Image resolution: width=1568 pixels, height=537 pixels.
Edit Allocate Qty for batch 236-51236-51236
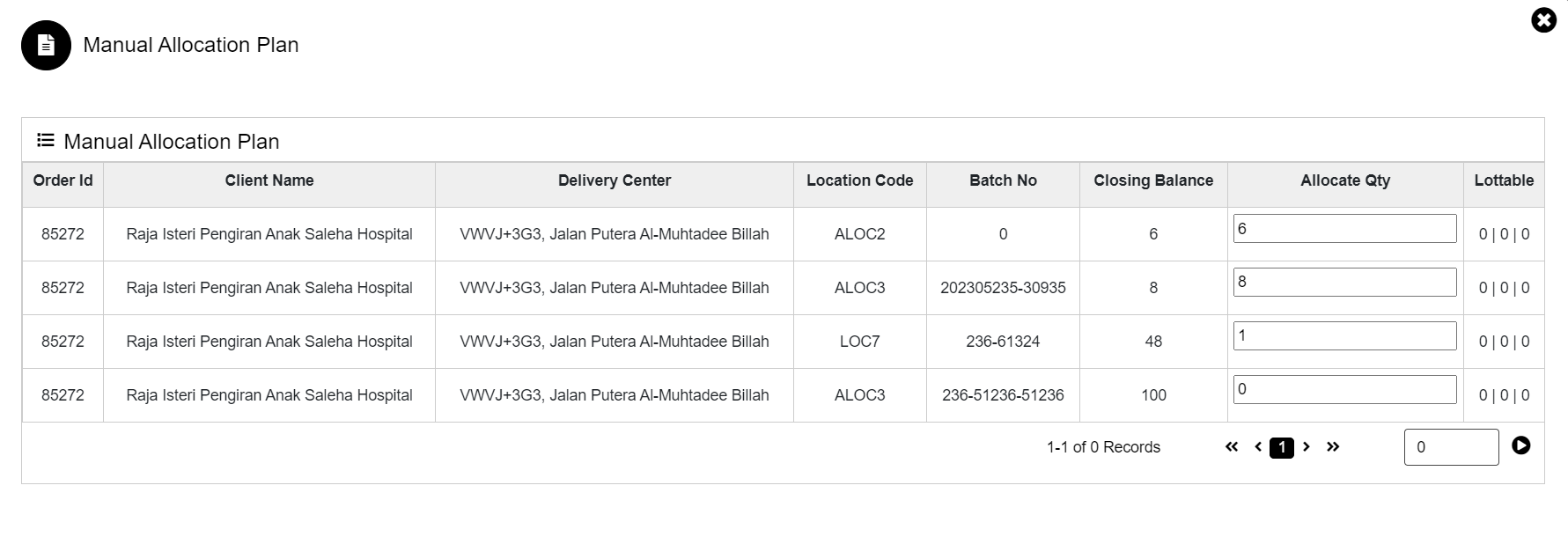pos(1344,390)
